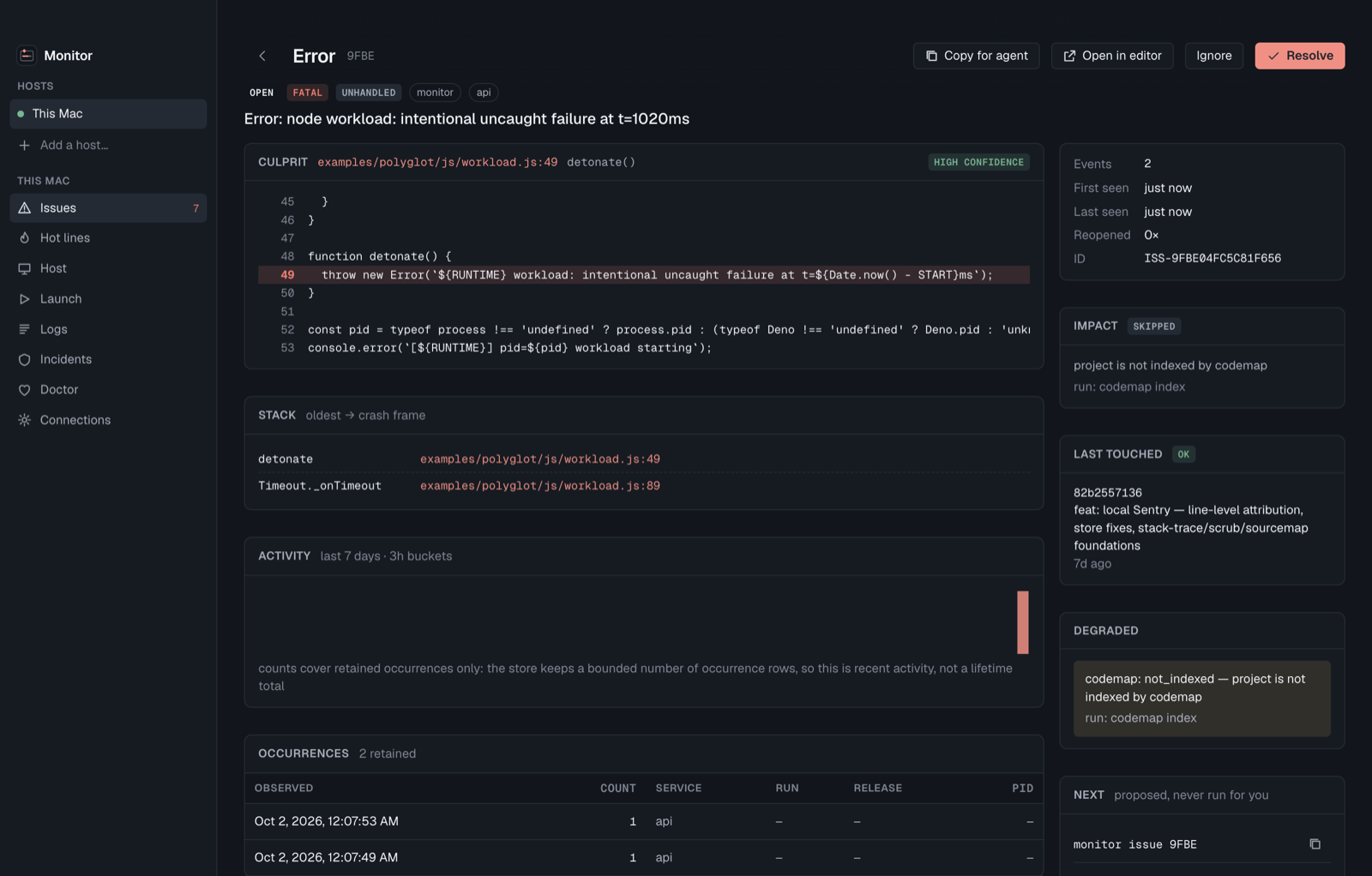Click the monitor tag pill
Image resolution: width=1372 pixels, height=876 pixels.
(x=435, y=93)
